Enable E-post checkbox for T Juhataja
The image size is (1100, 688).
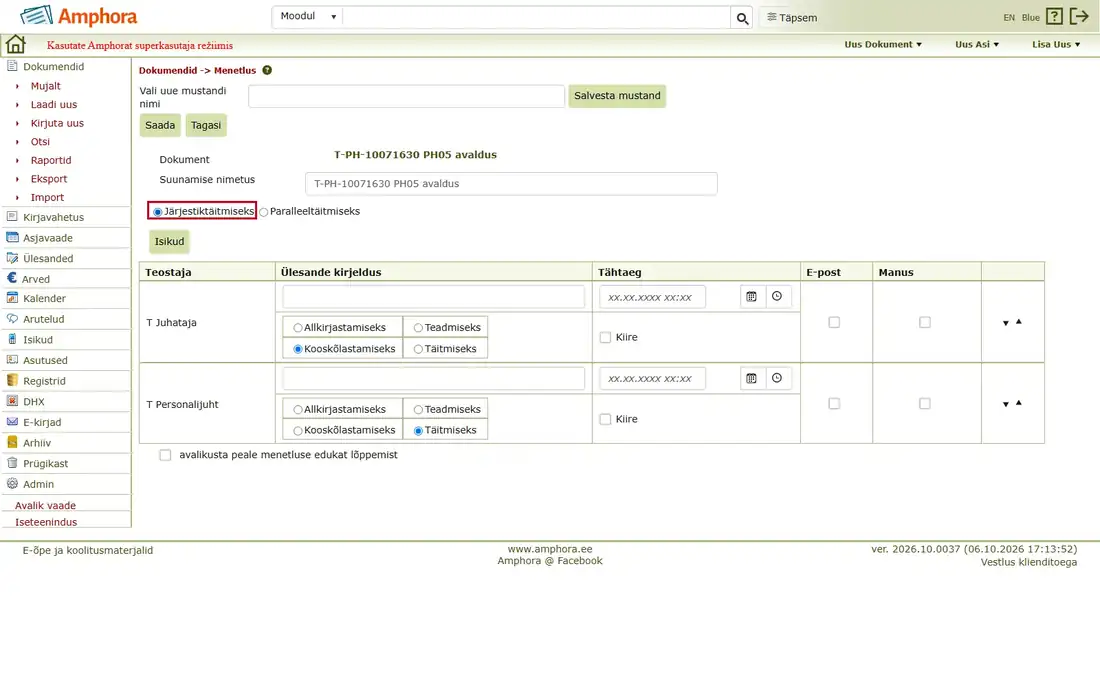(834, 322)
